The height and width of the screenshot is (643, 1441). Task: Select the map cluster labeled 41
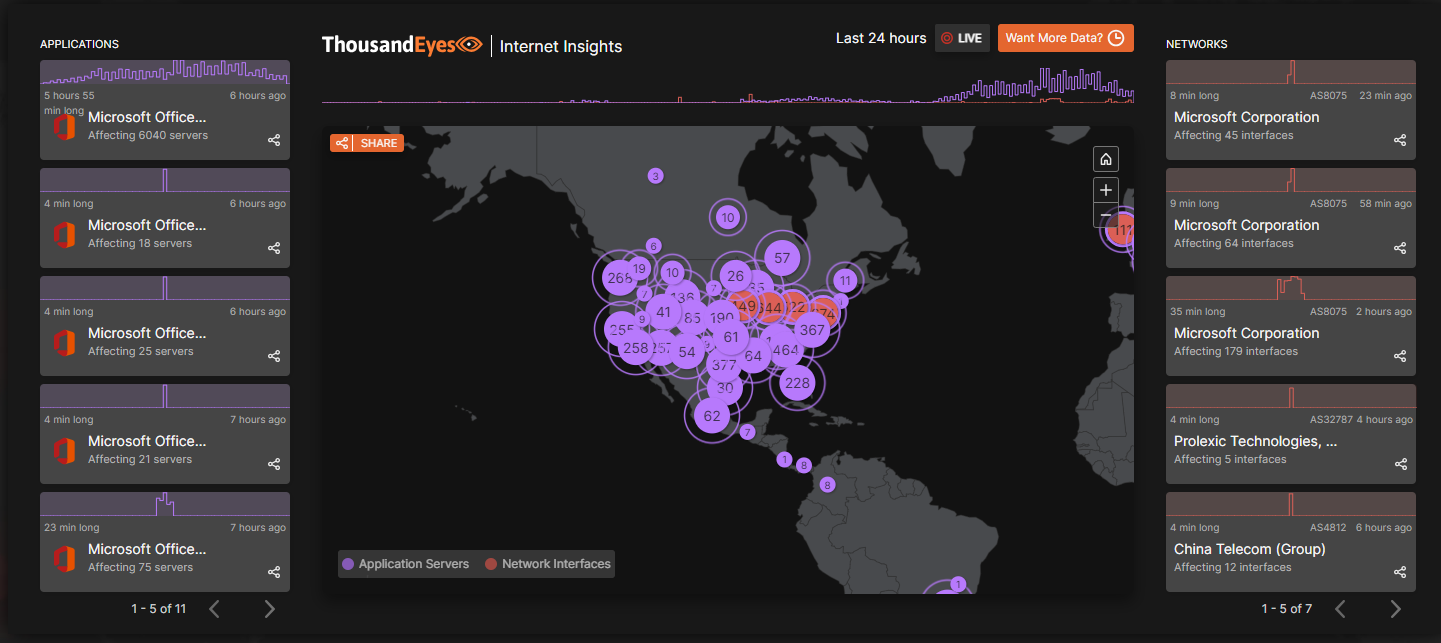[x=663, y=312]
